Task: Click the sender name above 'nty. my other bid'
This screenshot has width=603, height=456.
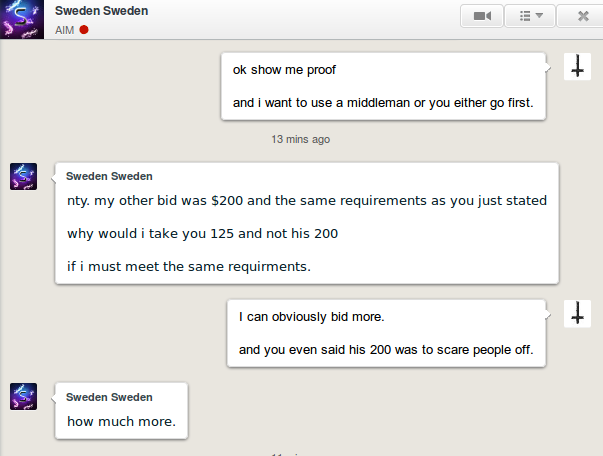Action: pyautogui.click(x=109, y=176)
